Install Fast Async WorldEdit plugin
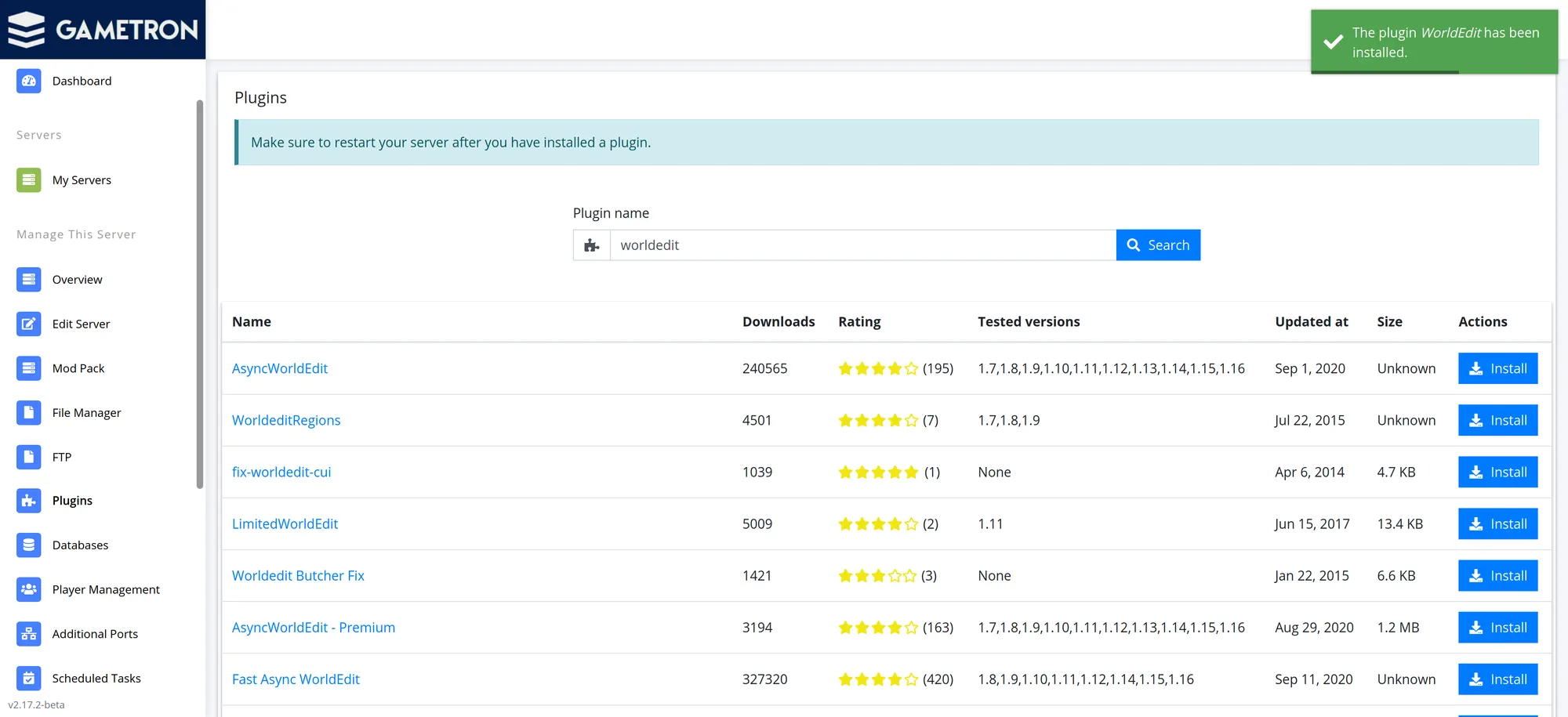The width and height of the screenshot is (1568, 717). [x=1497, y=679]
